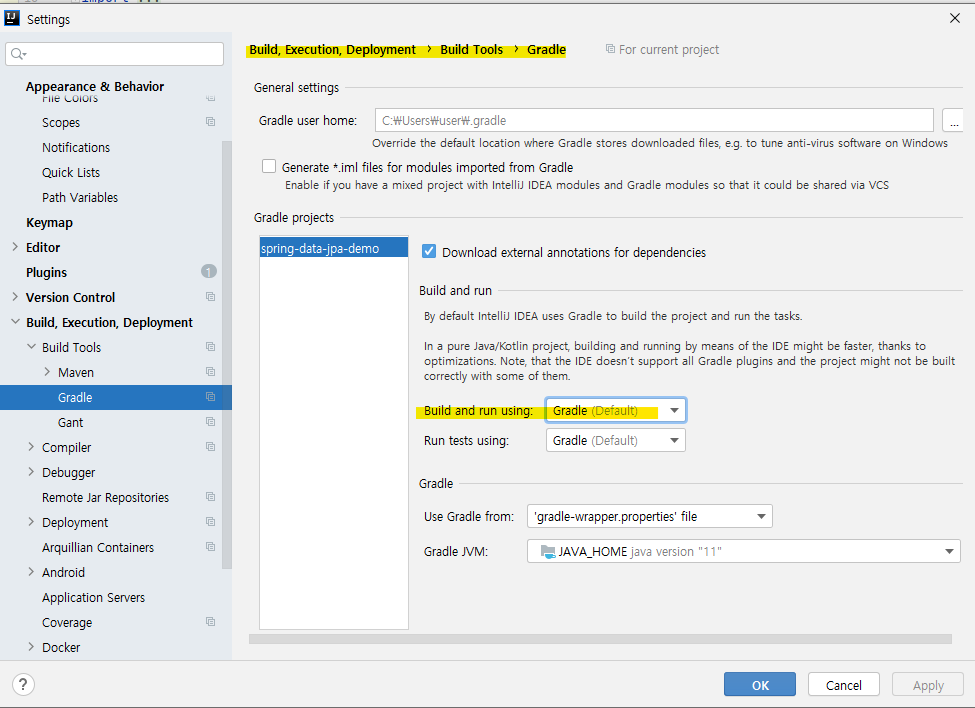Select Scopes settings item

pos(61,122)
